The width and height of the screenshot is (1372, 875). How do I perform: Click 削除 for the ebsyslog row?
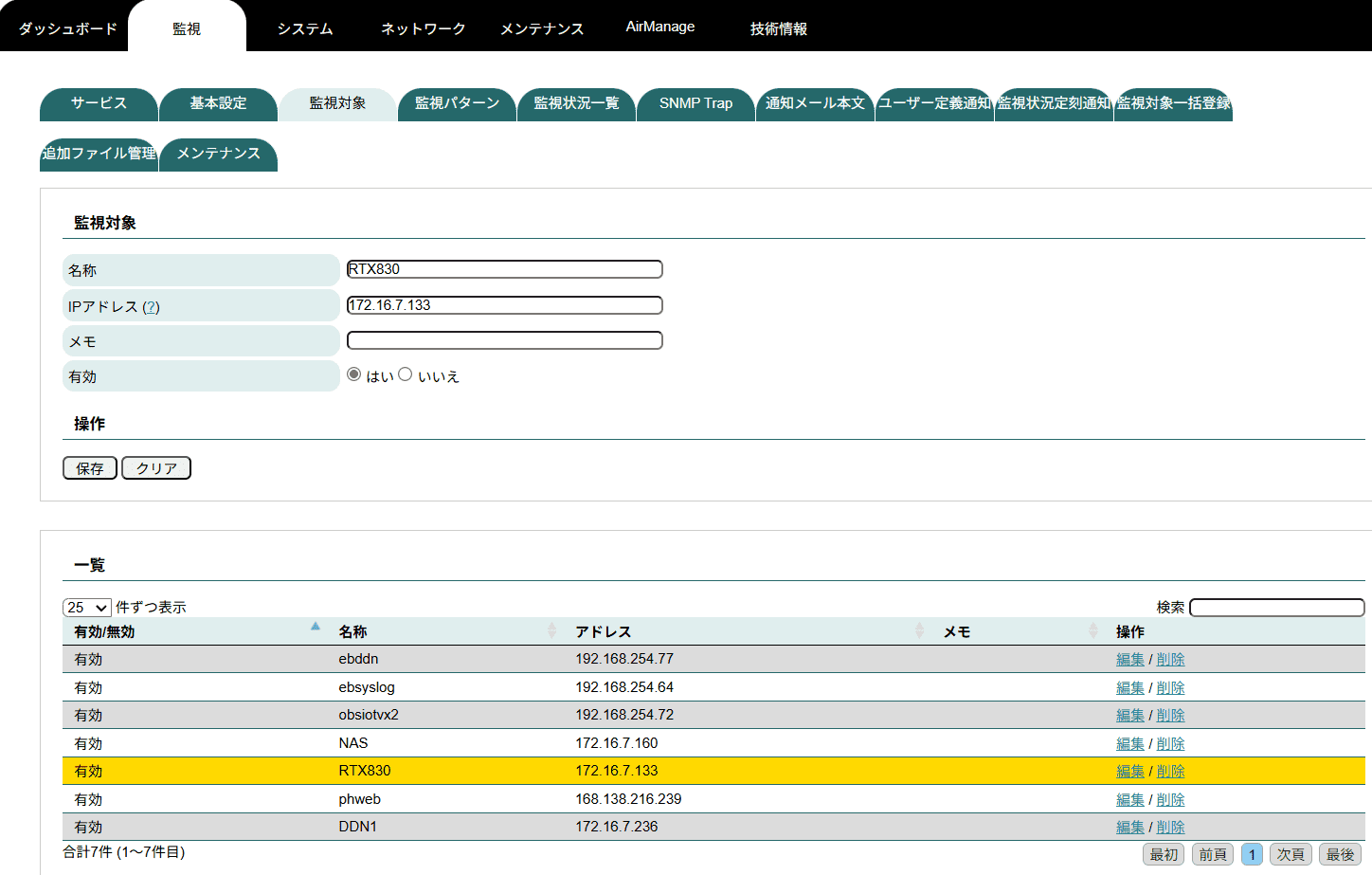[x=1170, y=688]
